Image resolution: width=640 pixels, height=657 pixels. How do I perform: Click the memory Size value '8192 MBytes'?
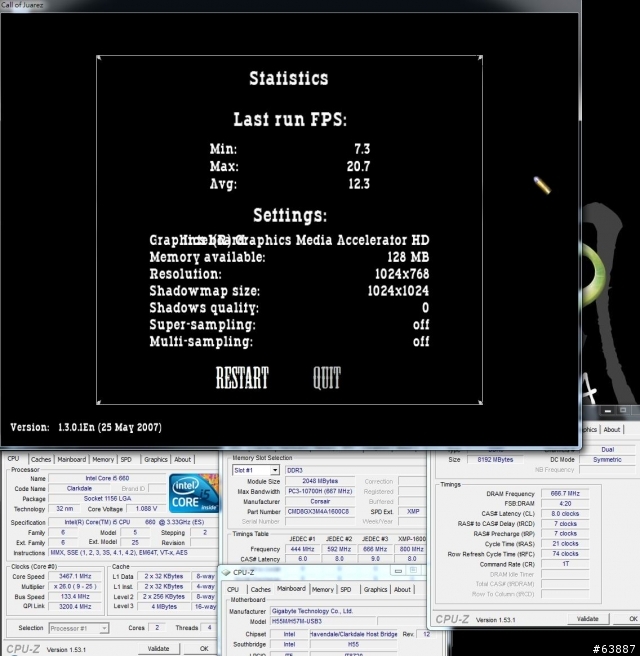point(495,460)
